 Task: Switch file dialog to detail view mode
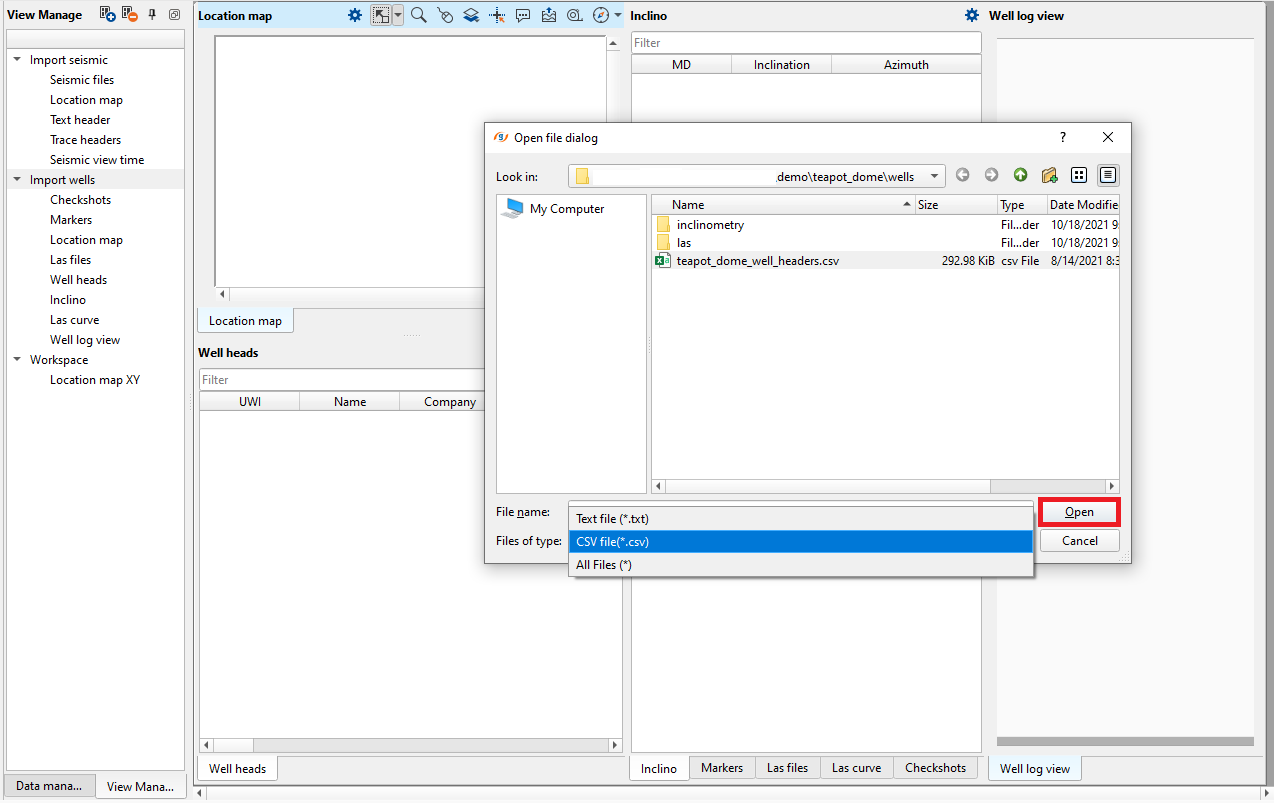click(1108, 175)
